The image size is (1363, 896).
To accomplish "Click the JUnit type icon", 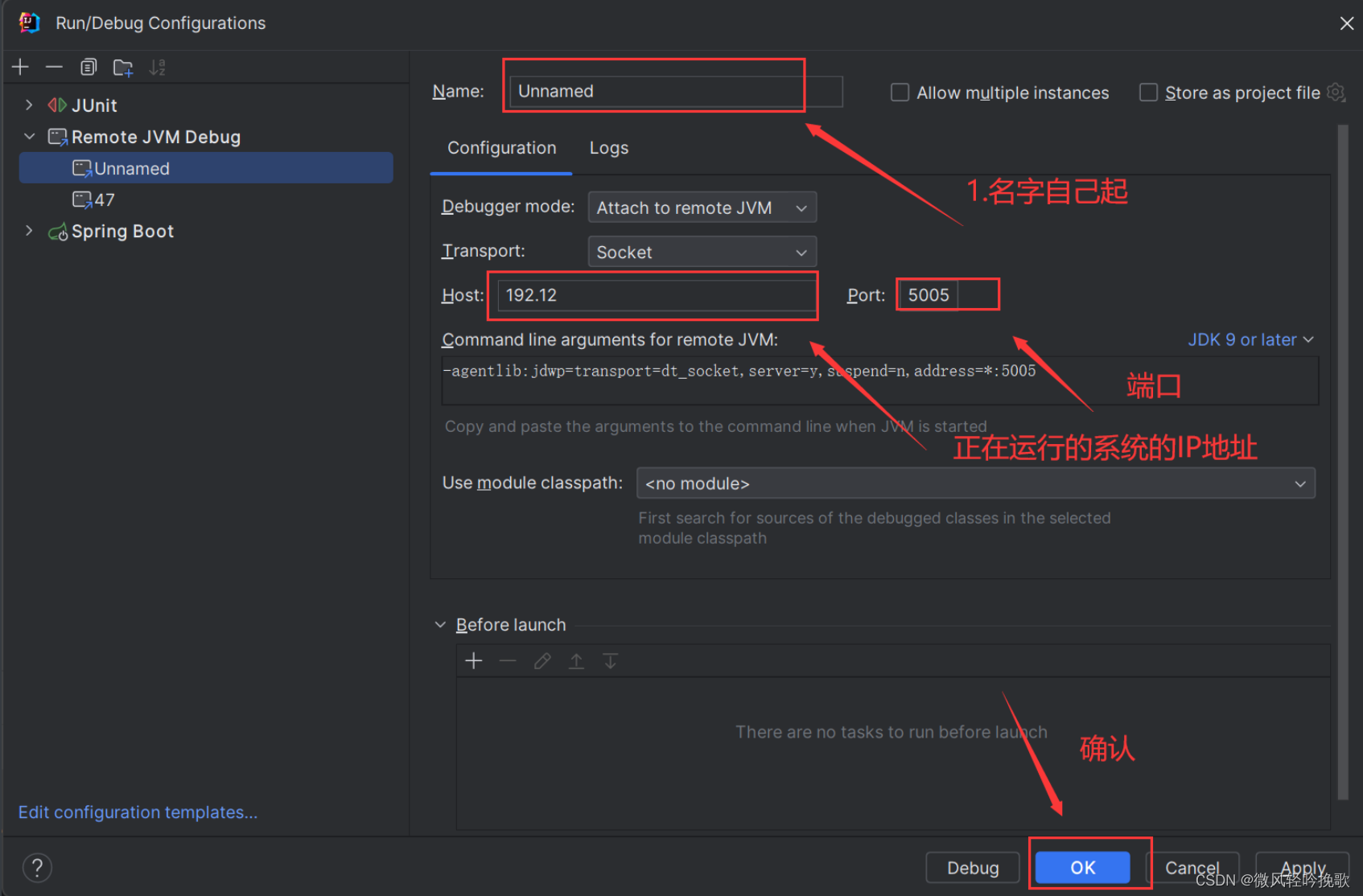I will [x=57, y=105].
